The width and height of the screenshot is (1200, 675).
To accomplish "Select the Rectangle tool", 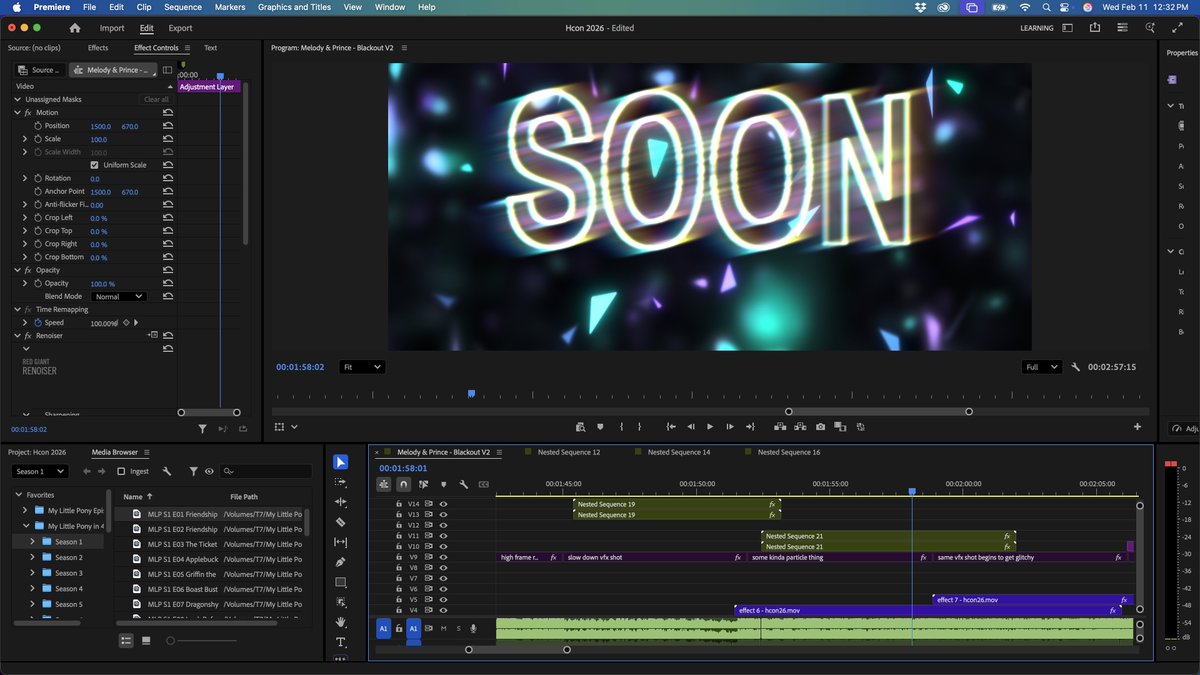I will (340, 582).
